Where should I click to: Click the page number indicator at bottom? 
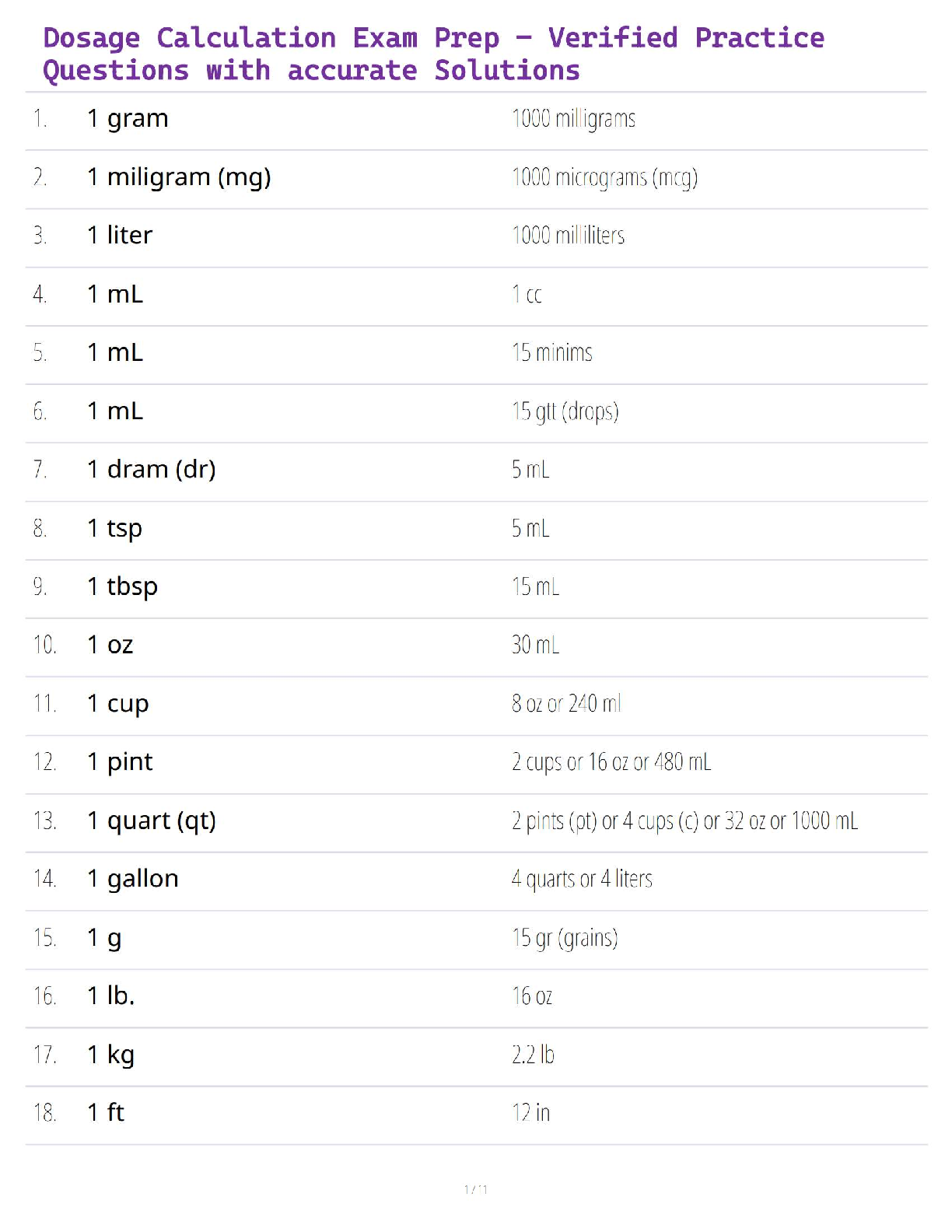pyautogui.click(x=475, y=1189)
